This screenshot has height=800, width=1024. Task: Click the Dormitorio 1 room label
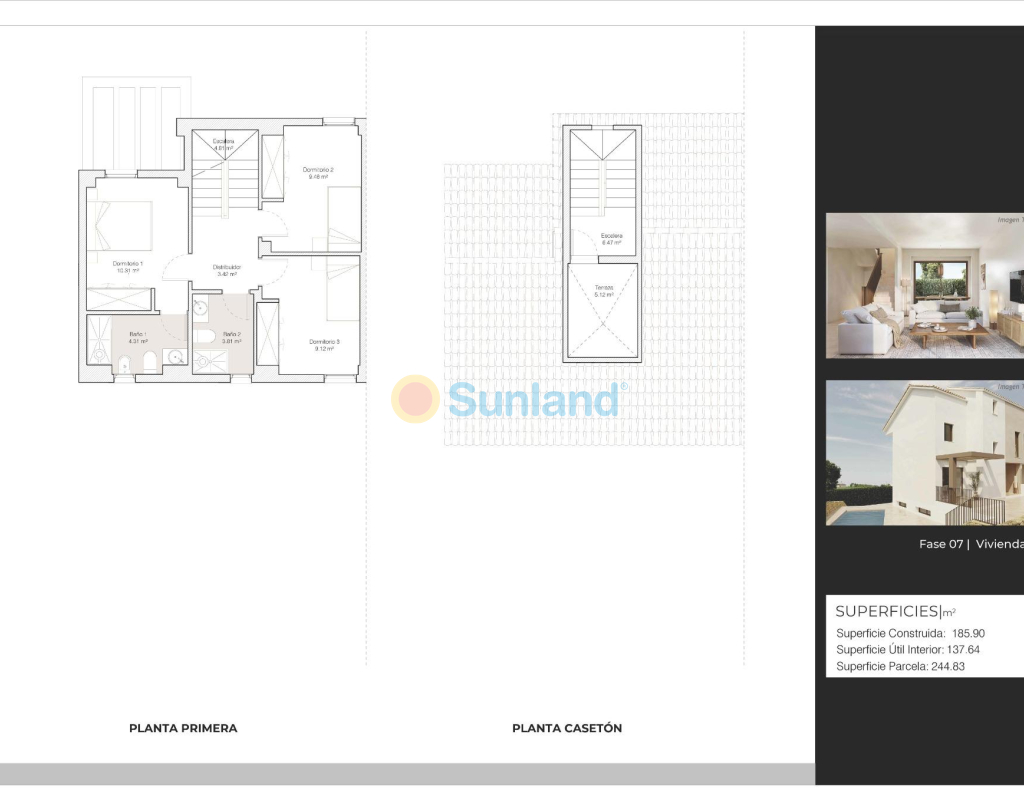(127, 264)
